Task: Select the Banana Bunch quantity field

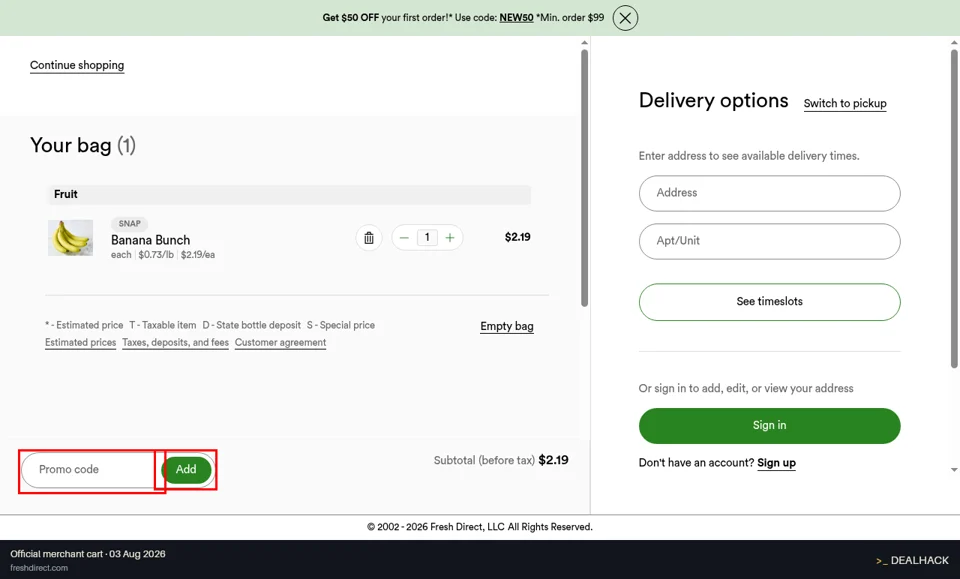Action: 427,237
